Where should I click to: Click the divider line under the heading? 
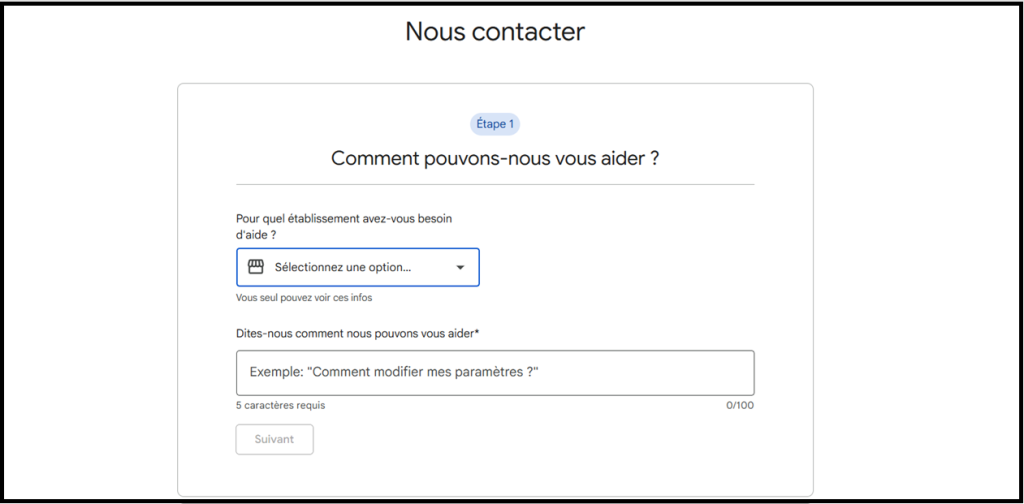(495, 185)
